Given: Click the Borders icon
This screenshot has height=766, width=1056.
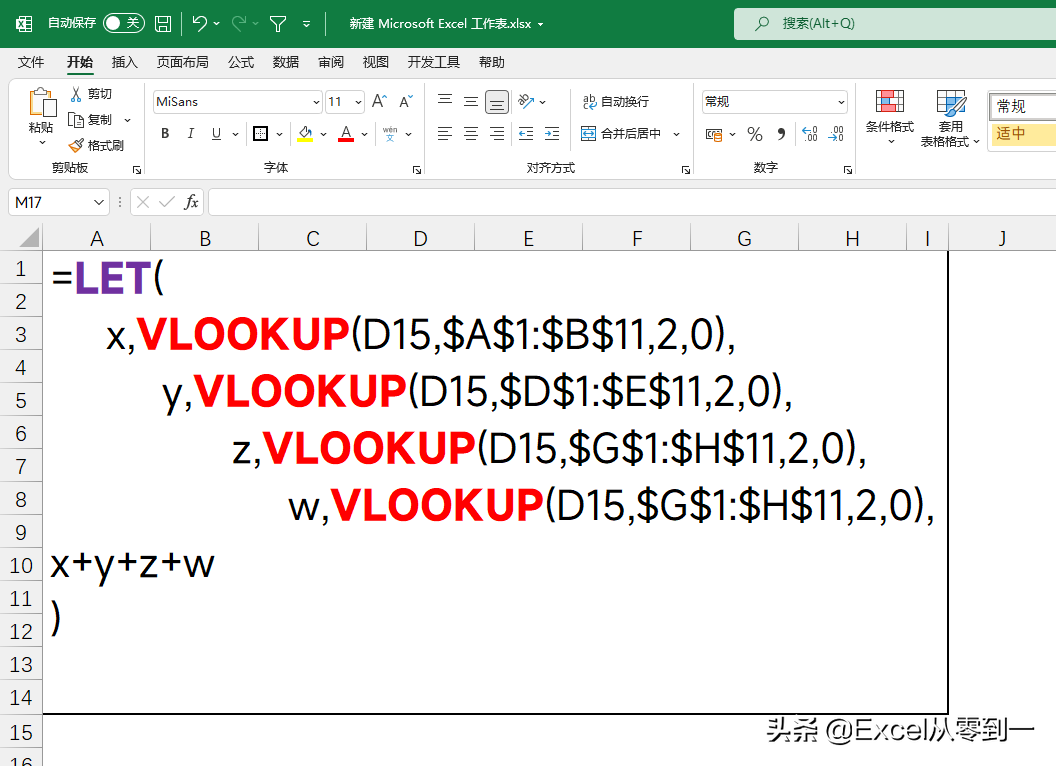Looking at the screenshot, I should pos(261,133).
